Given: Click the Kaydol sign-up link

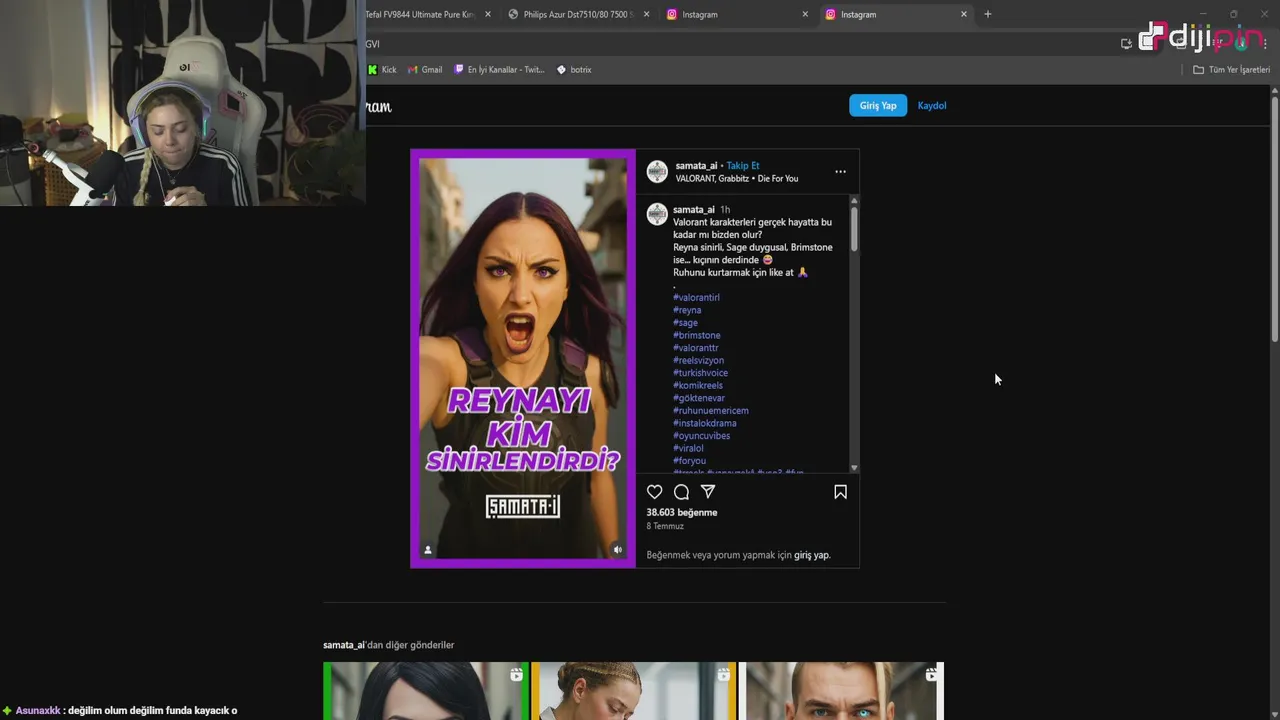Looking at the screenshot, I should tap(932, 105).
